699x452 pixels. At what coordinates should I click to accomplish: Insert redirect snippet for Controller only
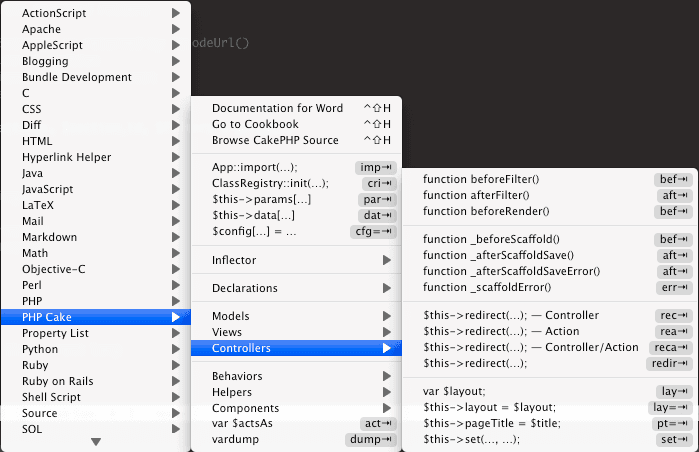550,316
